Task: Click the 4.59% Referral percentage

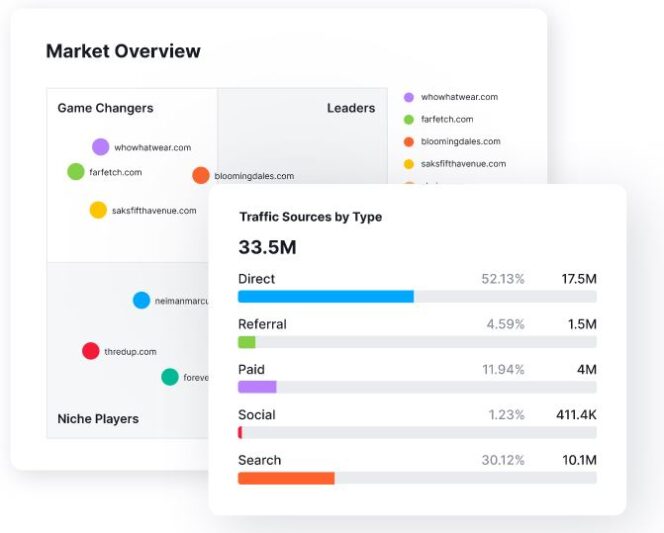Action: click(x=506, y=324)
